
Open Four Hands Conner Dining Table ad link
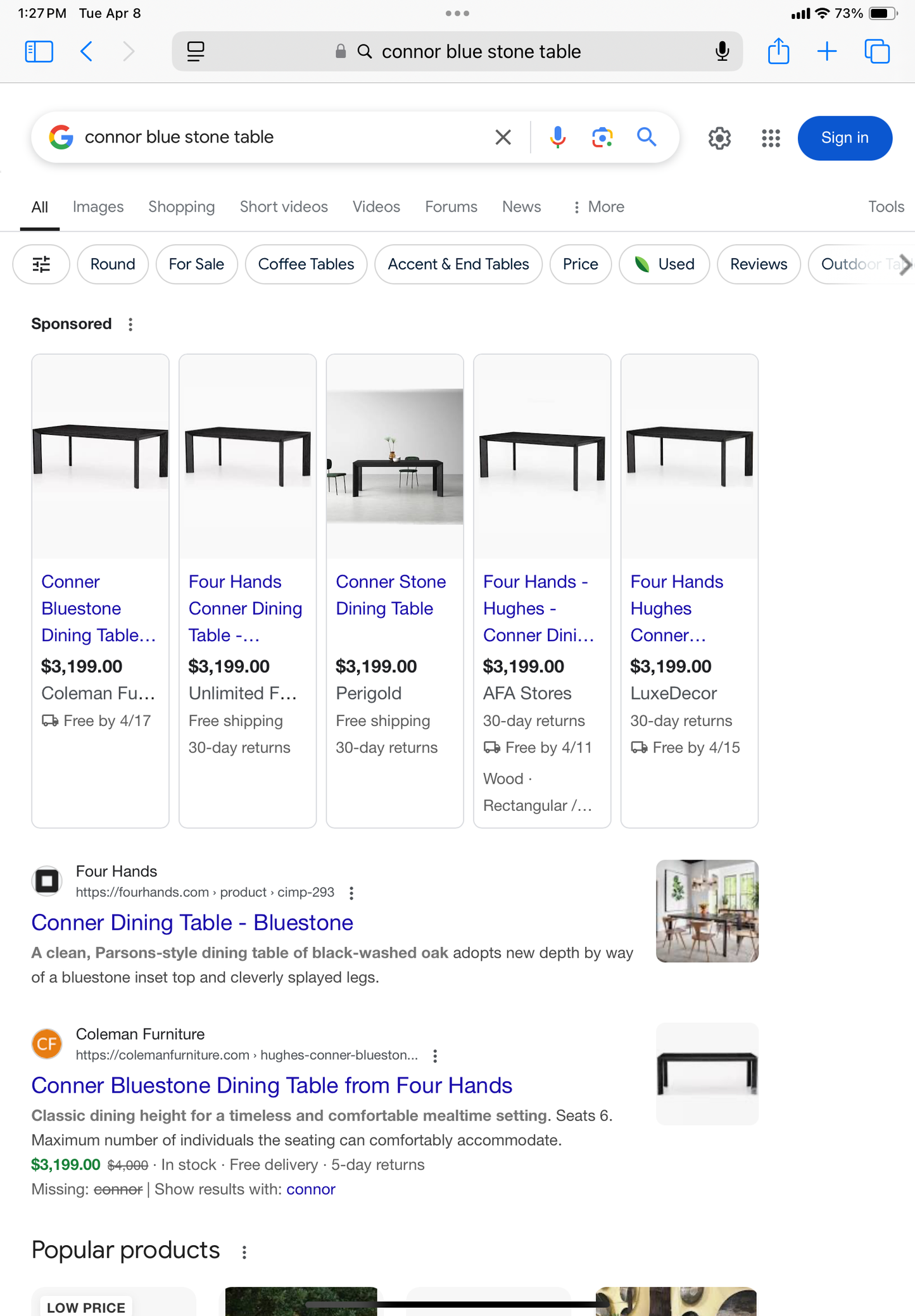[245, 608]
